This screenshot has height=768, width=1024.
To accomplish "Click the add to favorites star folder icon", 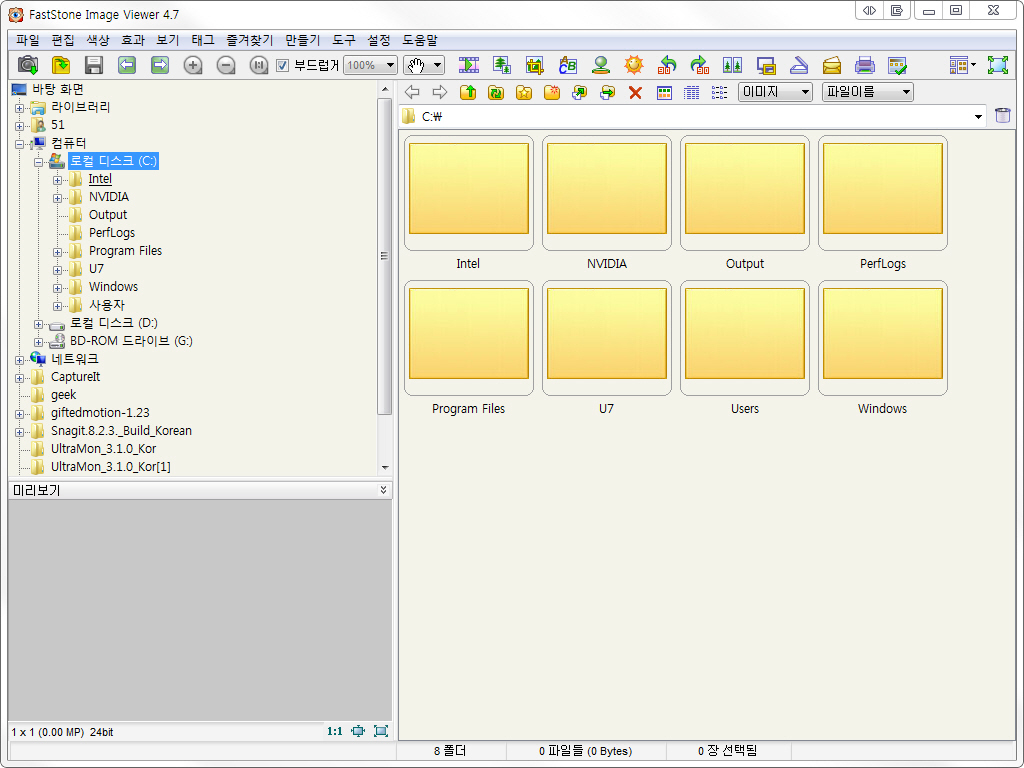I will pyautogui.click(x=524, y=92).
